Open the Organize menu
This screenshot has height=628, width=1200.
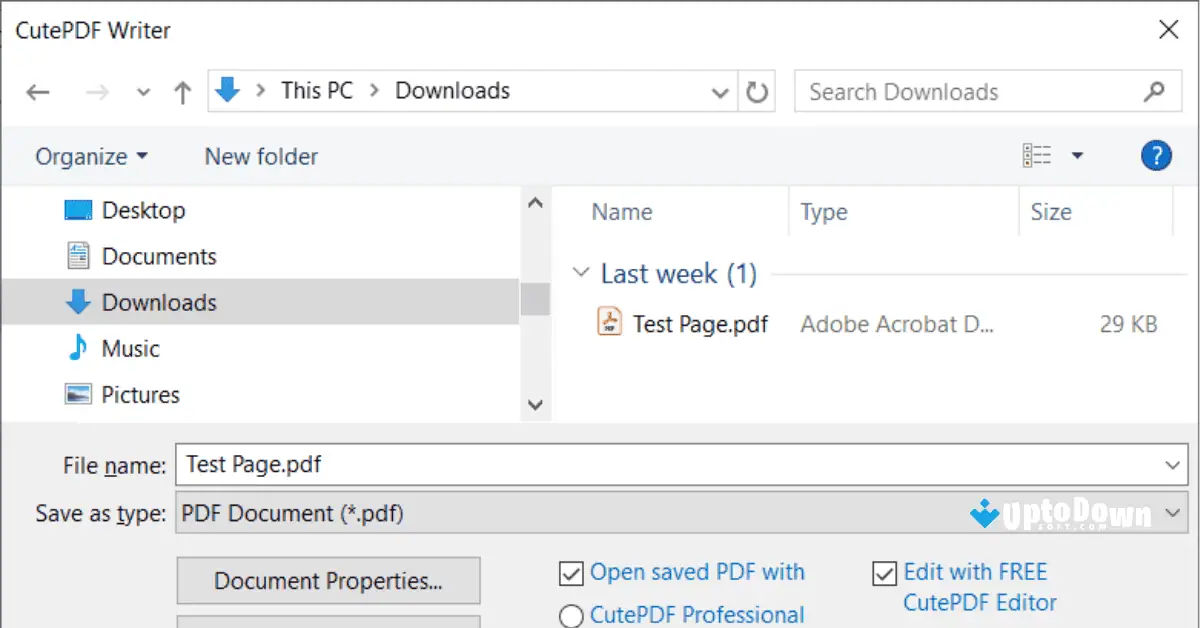(x=90, y=156)
